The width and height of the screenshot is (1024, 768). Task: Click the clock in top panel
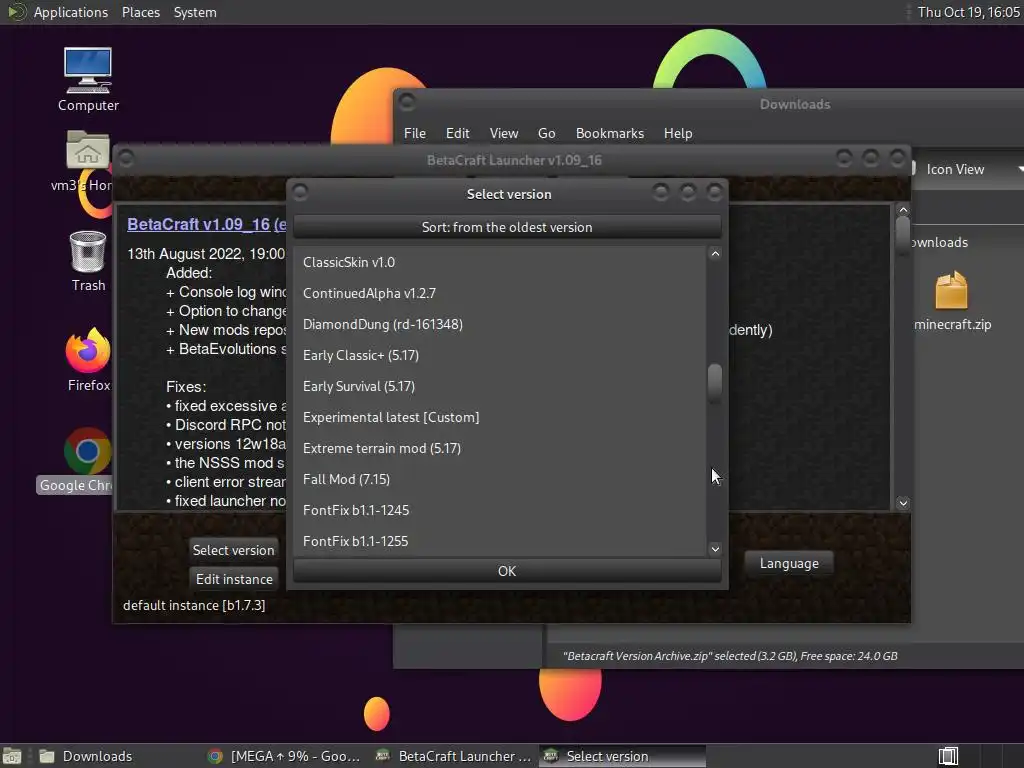(x=968, y=12)
